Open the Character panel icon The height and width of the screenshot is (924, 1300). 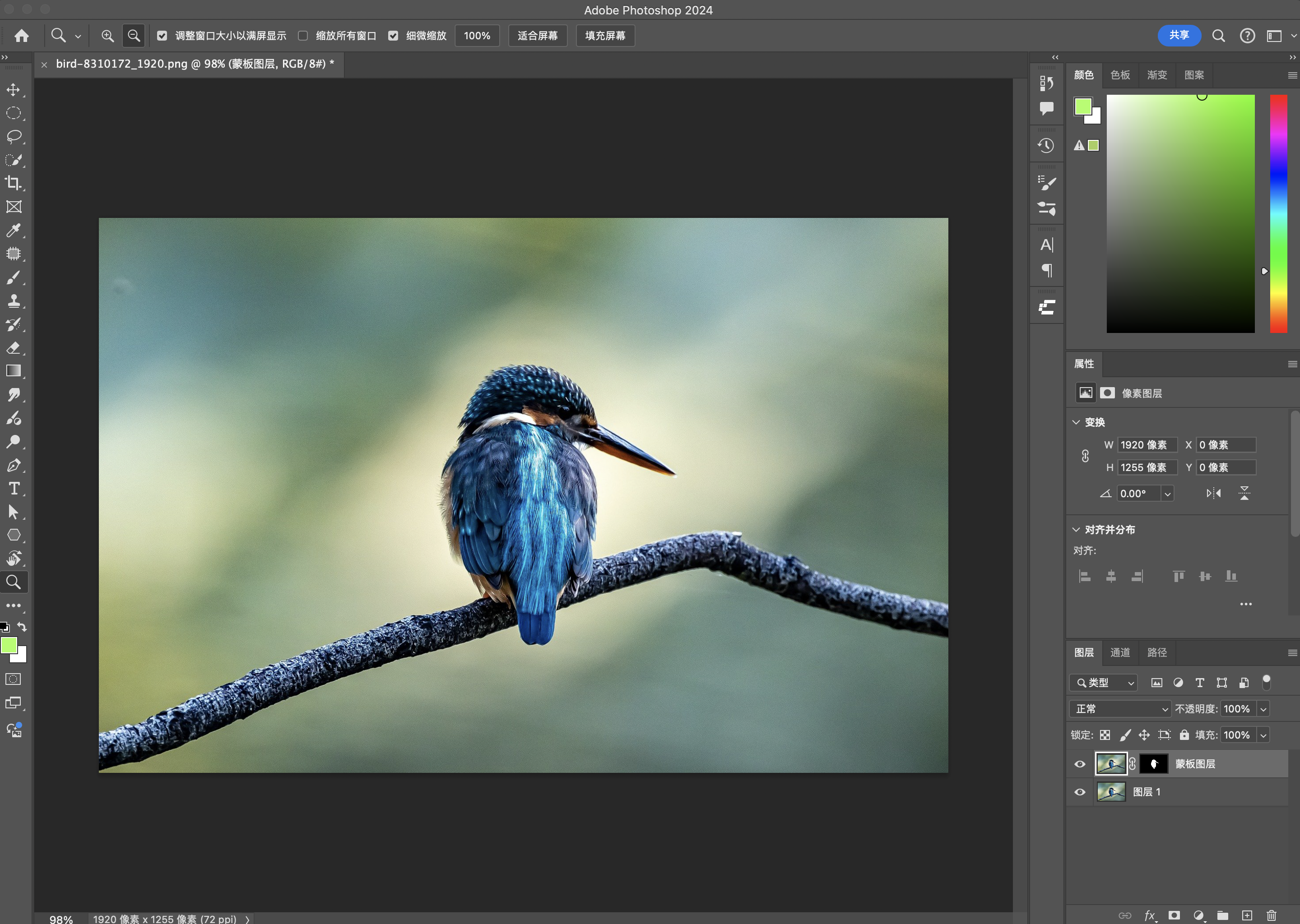1046,245
